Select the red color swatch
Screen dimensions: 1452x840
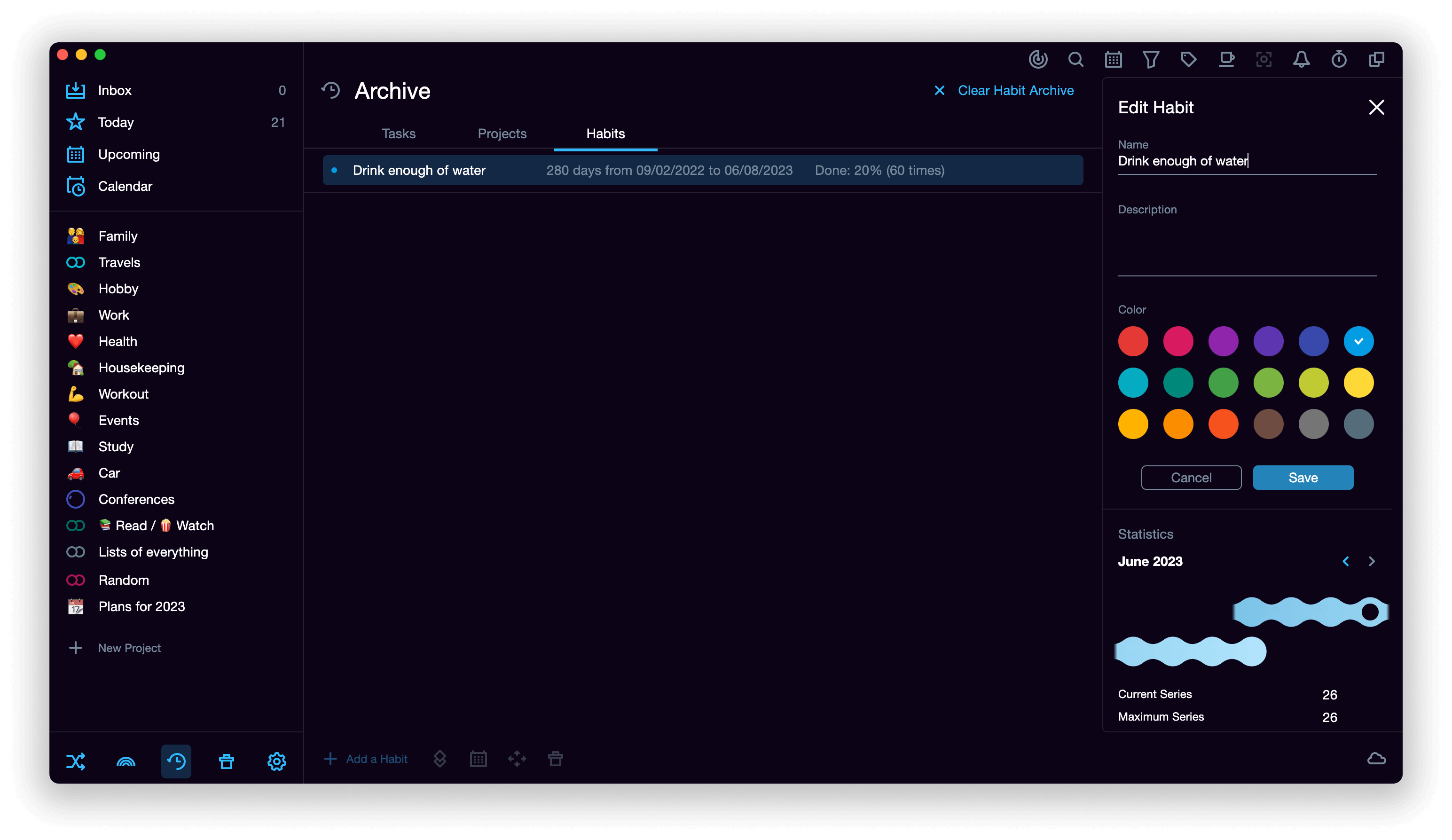(x=1133, y=341)
